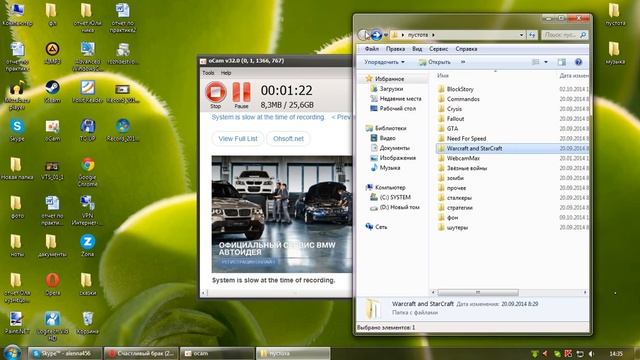This screenshot has height=360, width=640.
Task: Open Недавние места in the sidebar
Action: [x=400, y=98]
